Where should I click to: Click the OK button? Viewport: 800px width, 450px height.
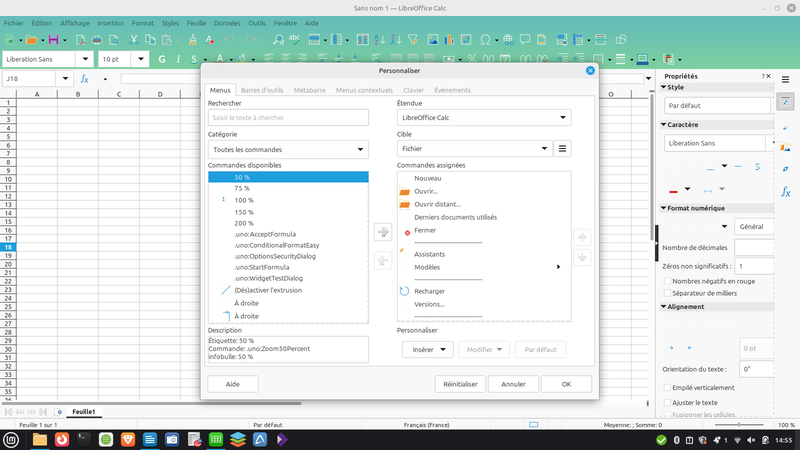click(x=566, y=384)
